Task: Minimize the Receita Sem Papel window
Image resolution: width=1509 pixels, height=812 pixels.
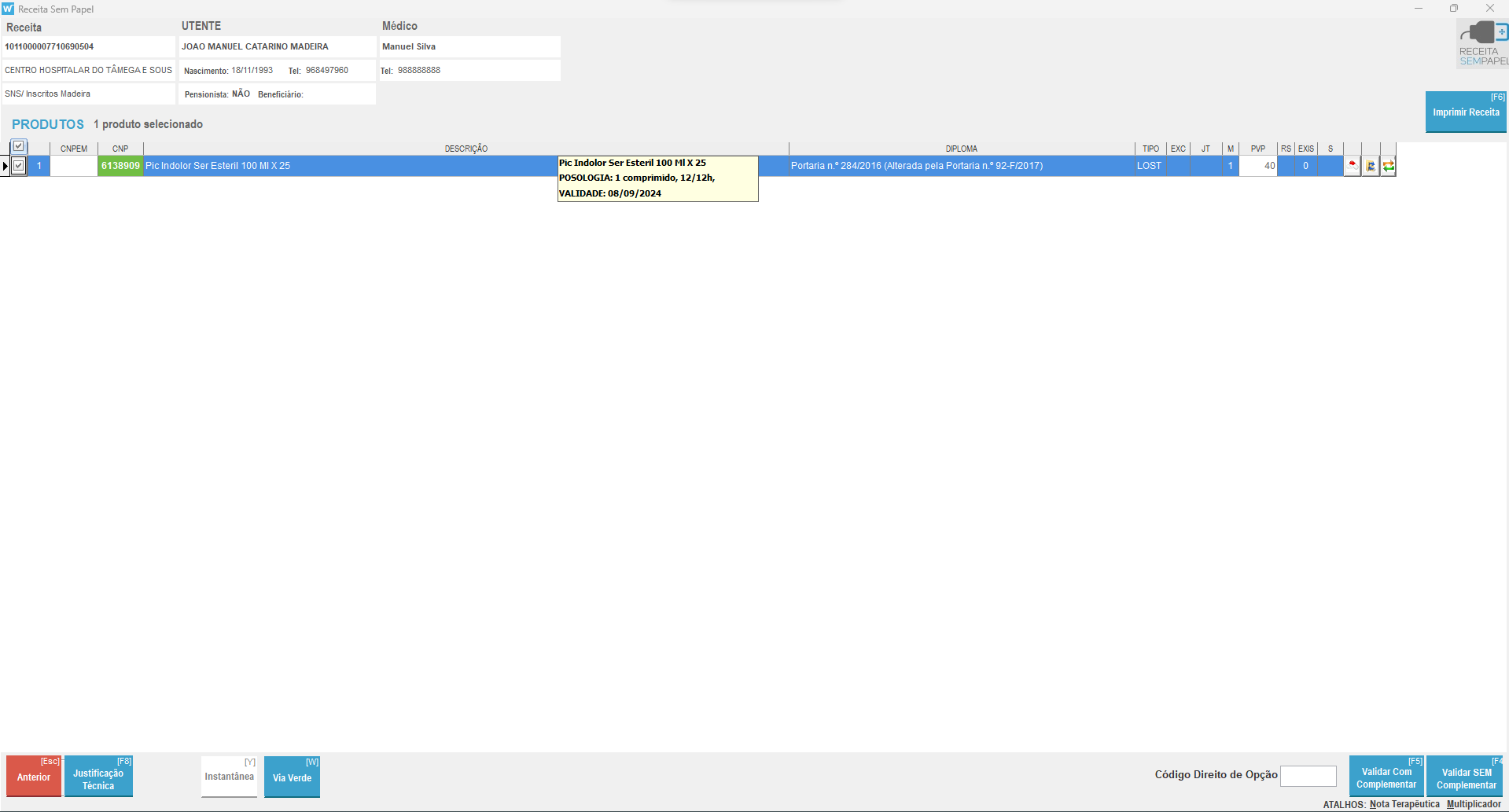Action: (1419, 9)
